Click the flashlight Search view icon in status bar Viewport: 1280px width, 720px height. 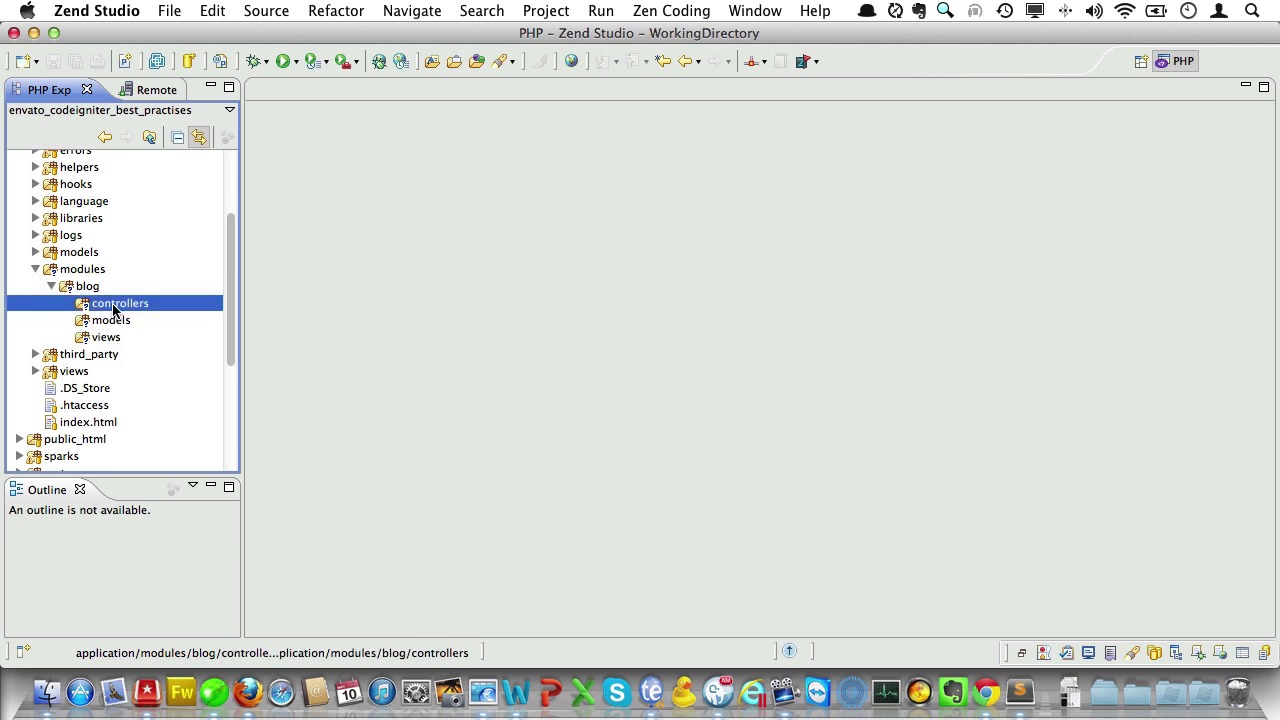click(1132, 653)
